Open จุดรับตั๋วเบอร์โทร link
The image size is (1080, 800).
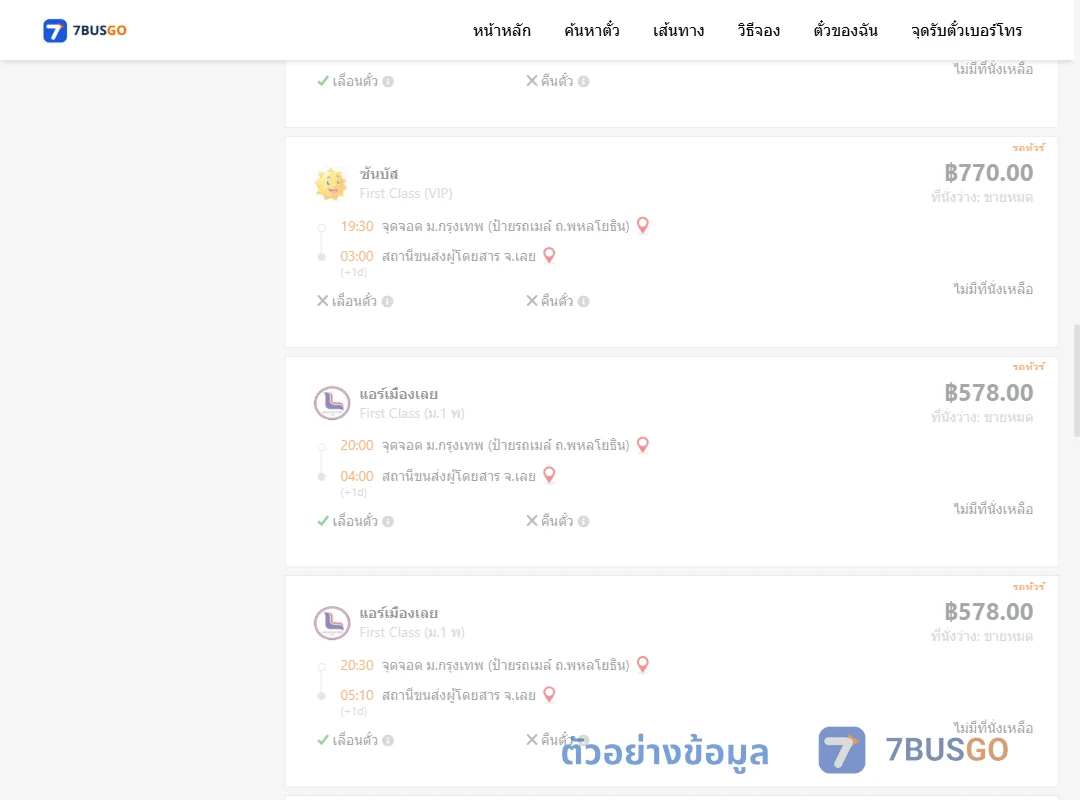click(x=966, y=30)
